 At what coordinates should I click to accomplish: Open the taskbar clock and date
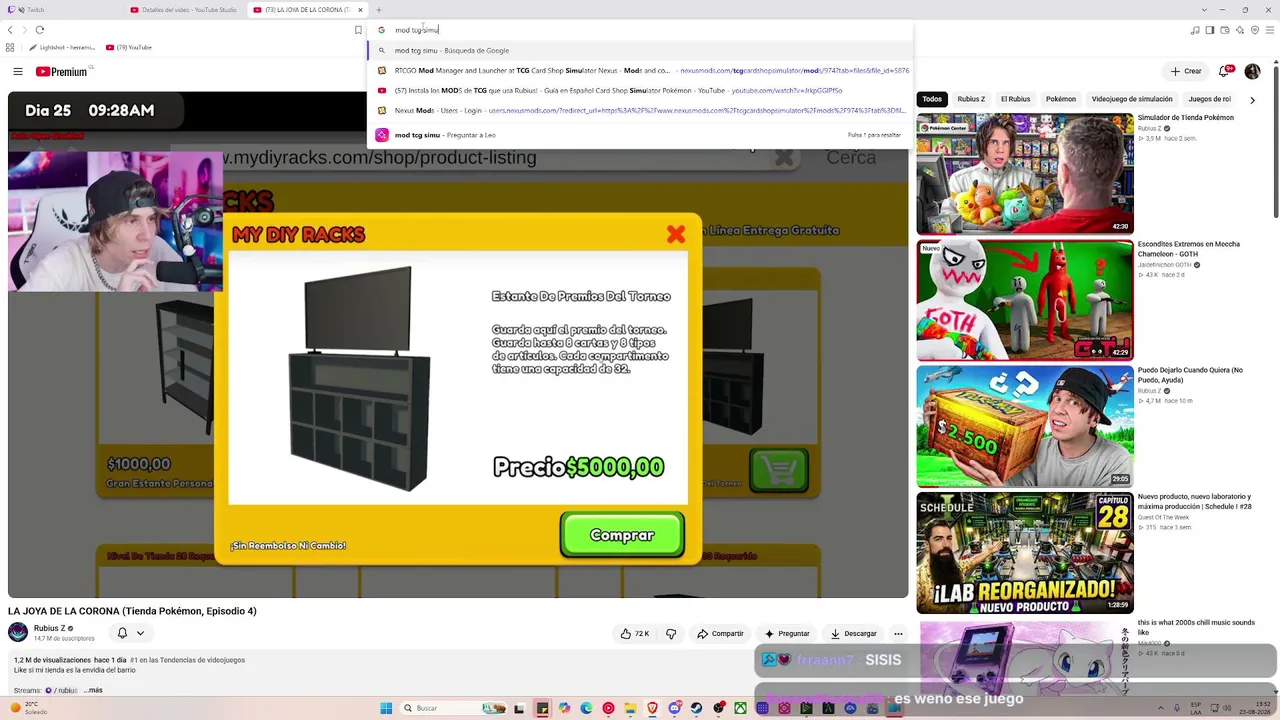tap(1253, 708)
